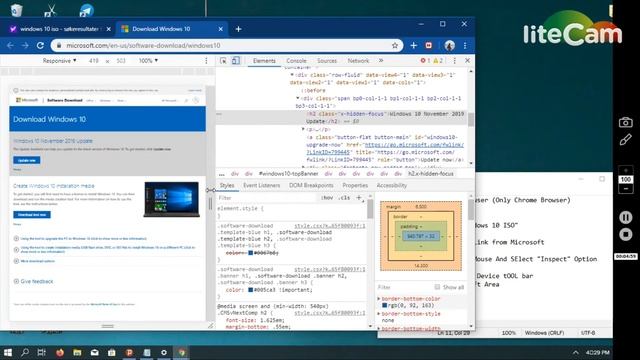Switch to the Network tab

(x=358, y=61)
